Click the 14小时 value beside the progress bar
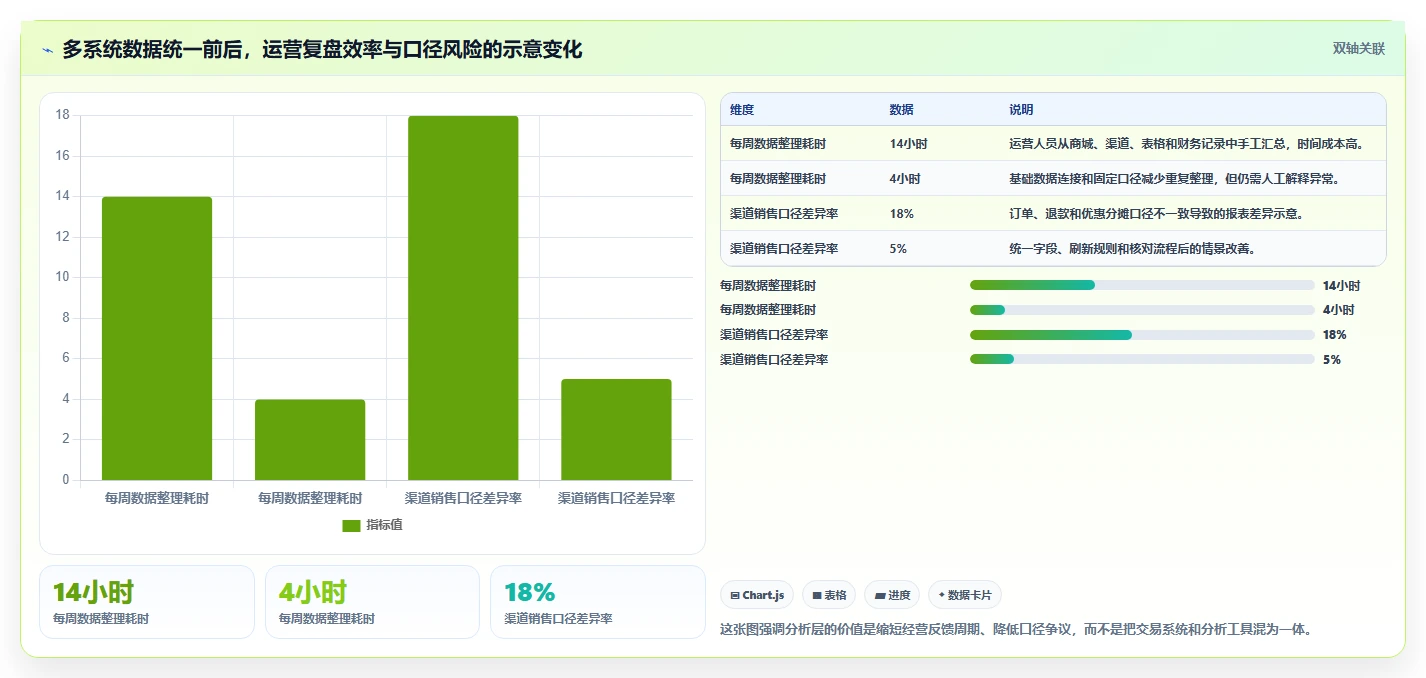 1341,285
